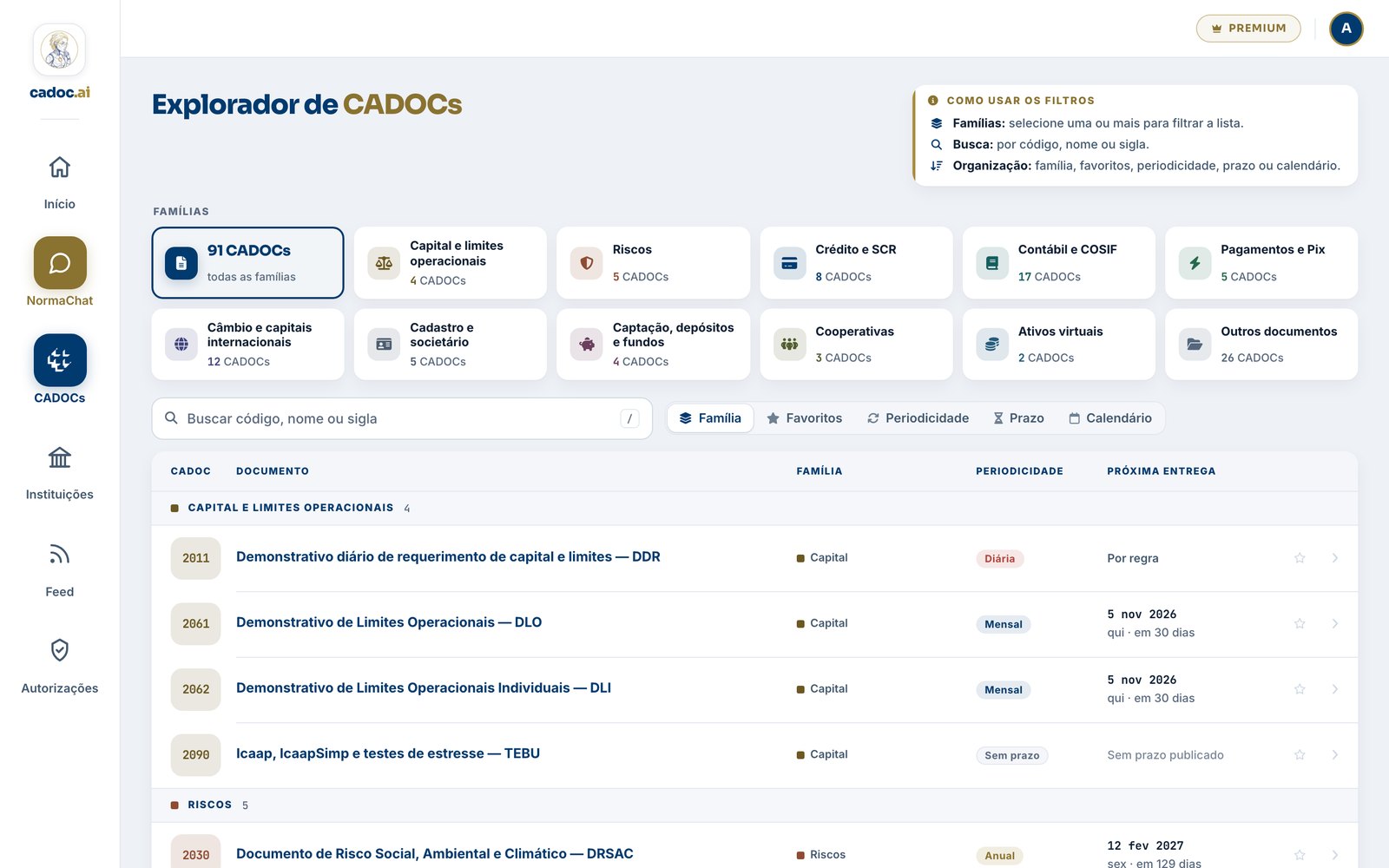Switch to the Periodicidade tab
This screenshot has width=1389, height=868.
[918, 418]
